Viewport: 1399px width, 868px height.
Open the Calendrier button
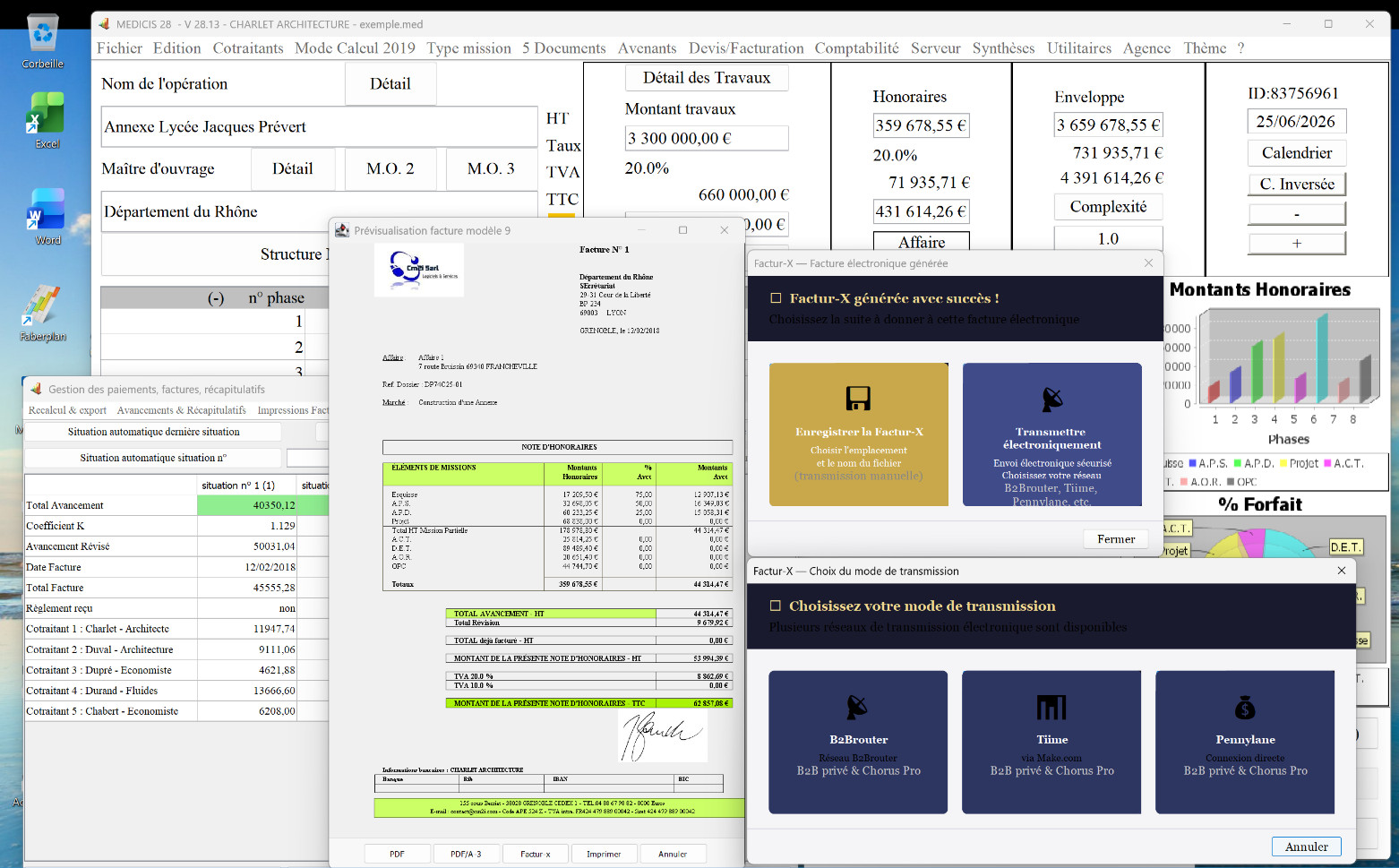1296,153
